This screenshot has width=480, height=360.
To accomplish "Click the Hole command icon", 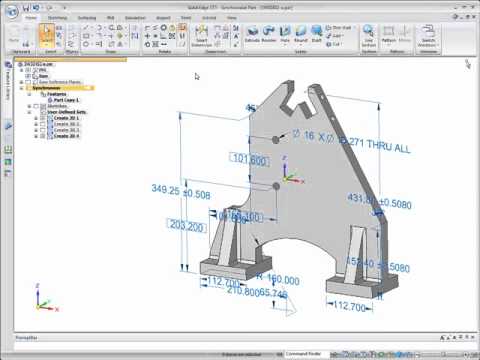I will [285, 31].
